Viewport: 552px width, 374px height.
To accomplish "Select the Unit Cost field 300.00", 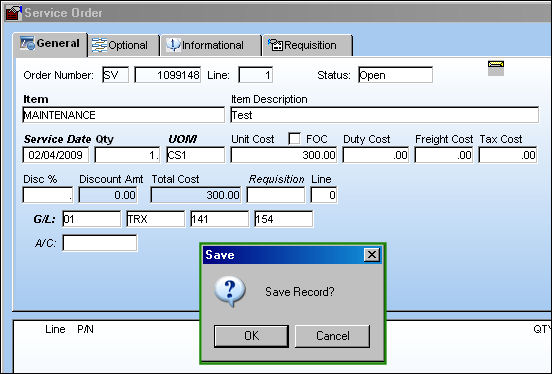I will tap(284, 155).
